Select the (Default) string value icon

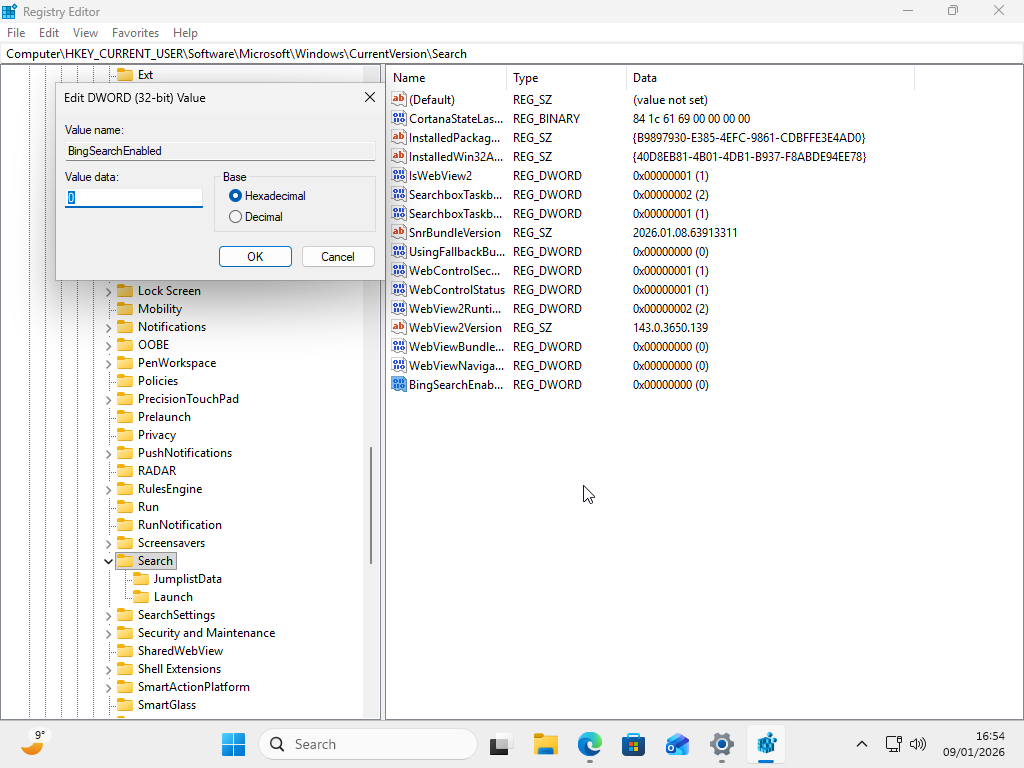(x=398, y=99)
